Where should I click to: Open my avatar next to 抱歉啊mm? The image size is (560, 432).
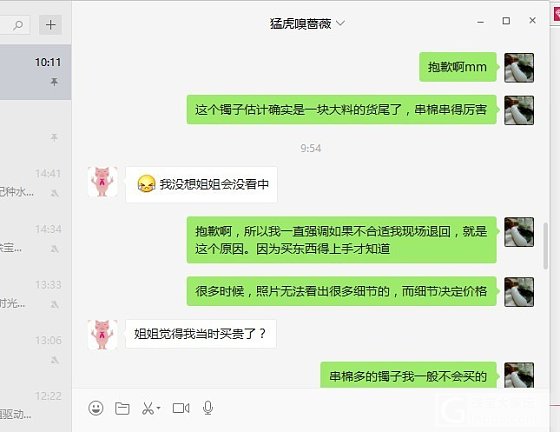click(x=519, y=67)
